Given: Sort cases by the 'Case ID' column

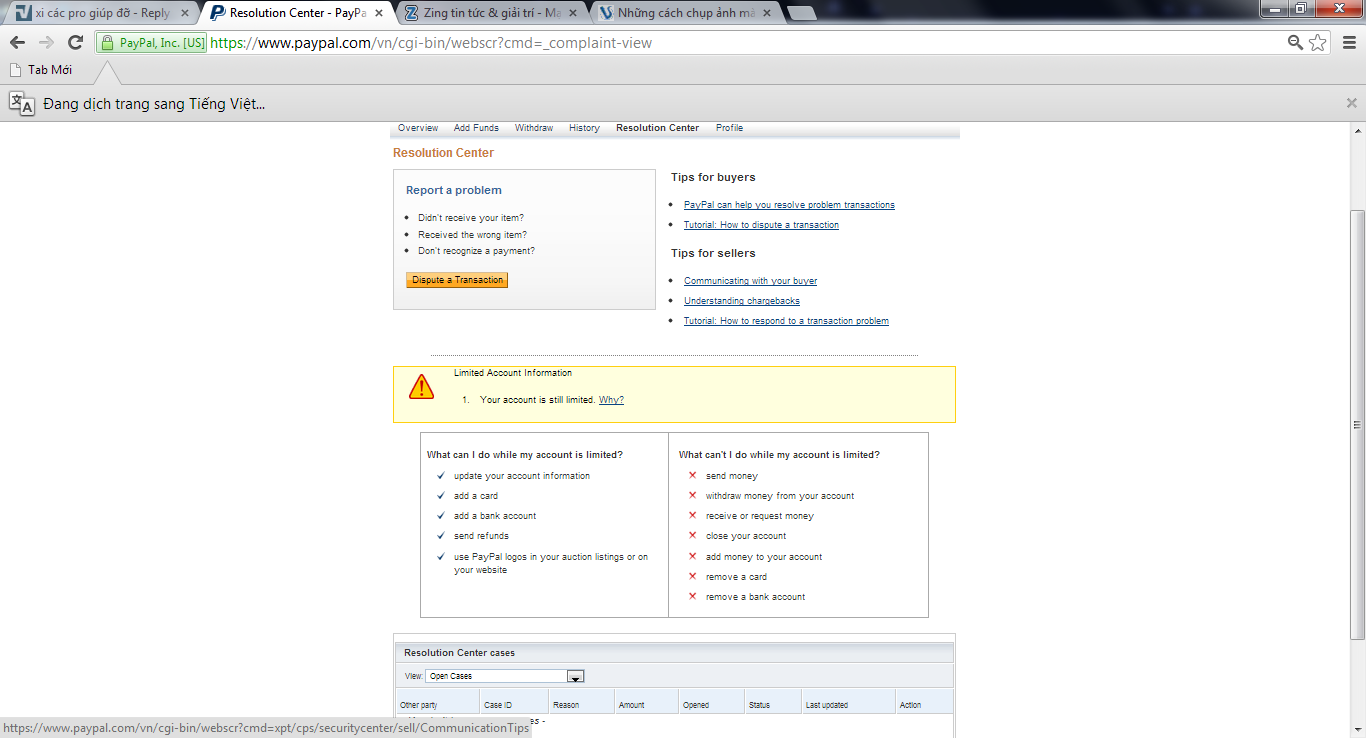Looking at the screenshot, I should point(498,705).
